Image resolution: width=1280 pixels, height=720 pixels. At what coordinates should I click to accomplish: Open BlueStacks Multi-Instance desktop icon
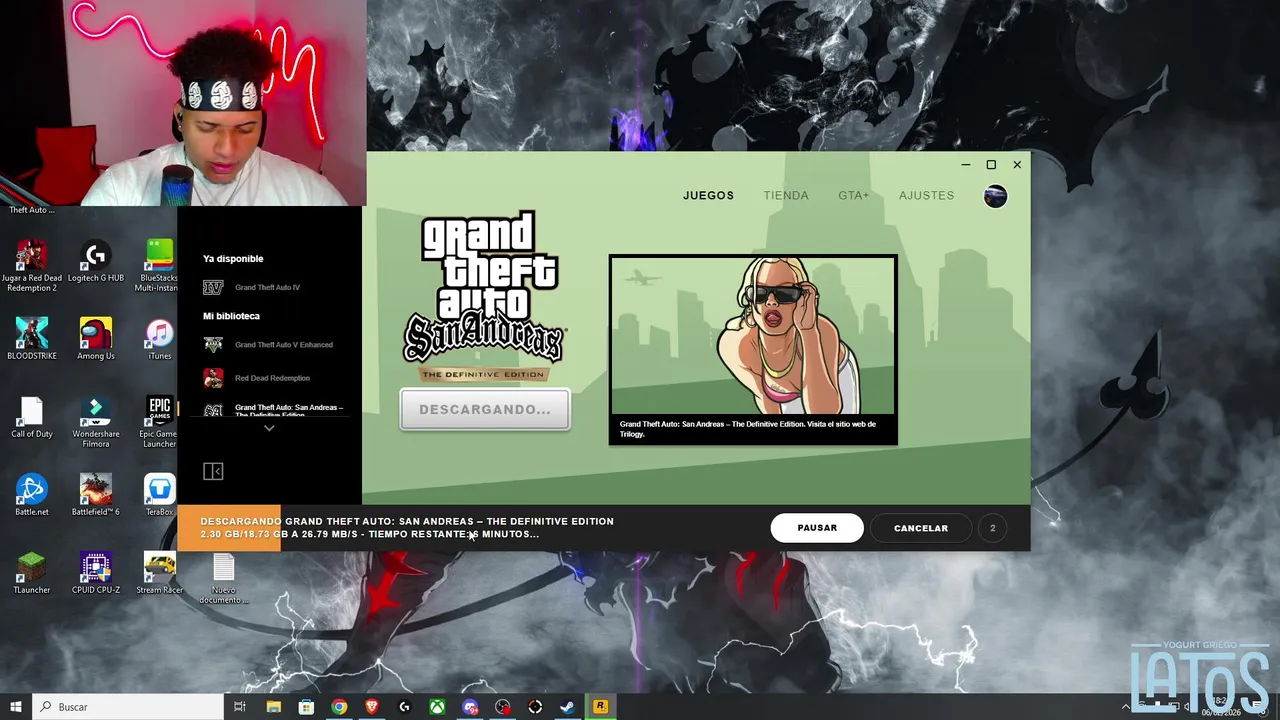click(x=158, y=266)
